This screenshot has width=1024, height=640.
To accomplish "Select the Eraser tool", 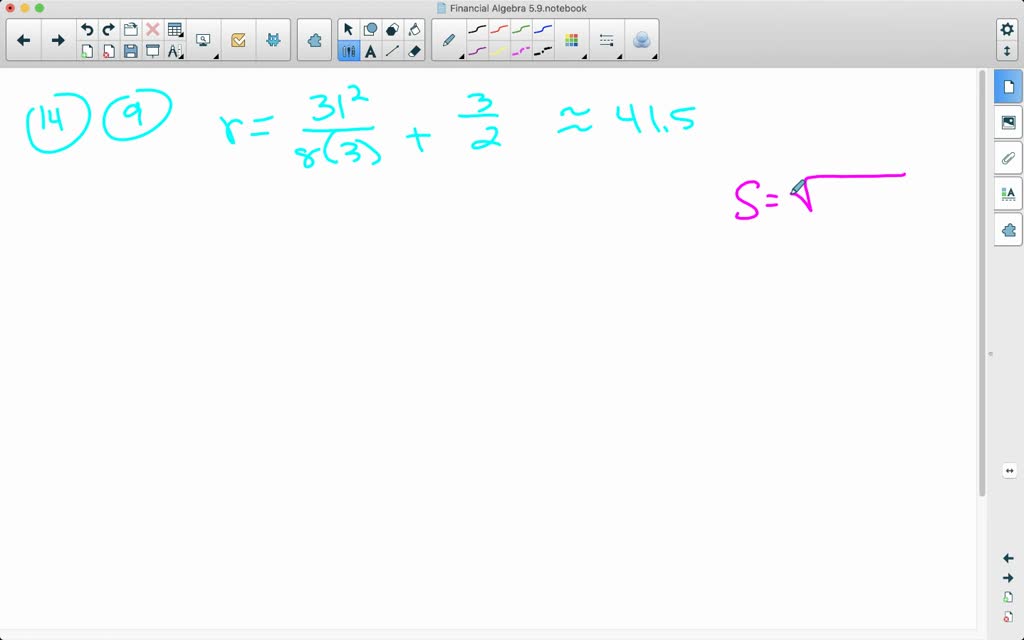I will tap(414, 51).
